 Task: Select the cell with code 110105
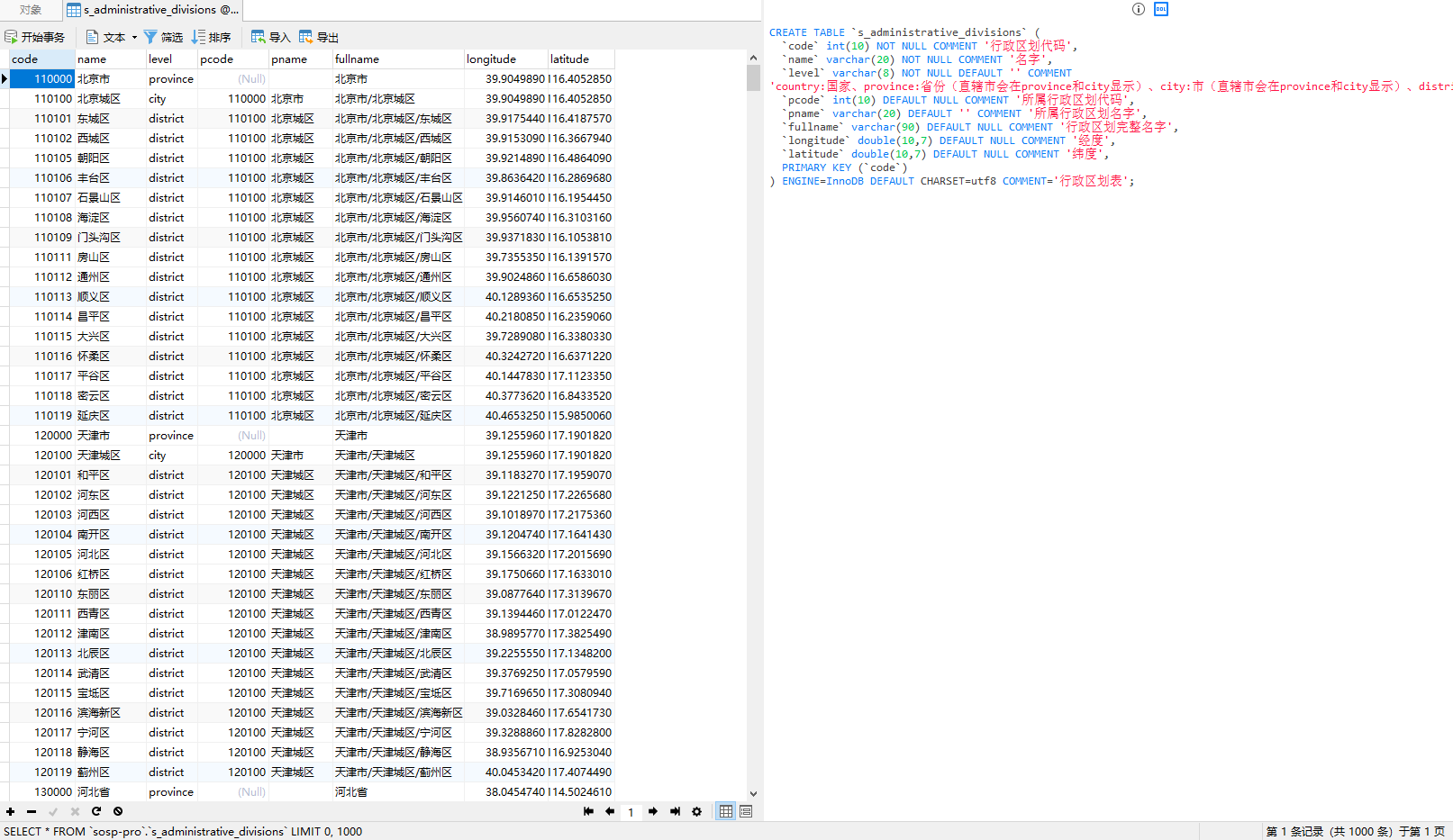[41, 158]
